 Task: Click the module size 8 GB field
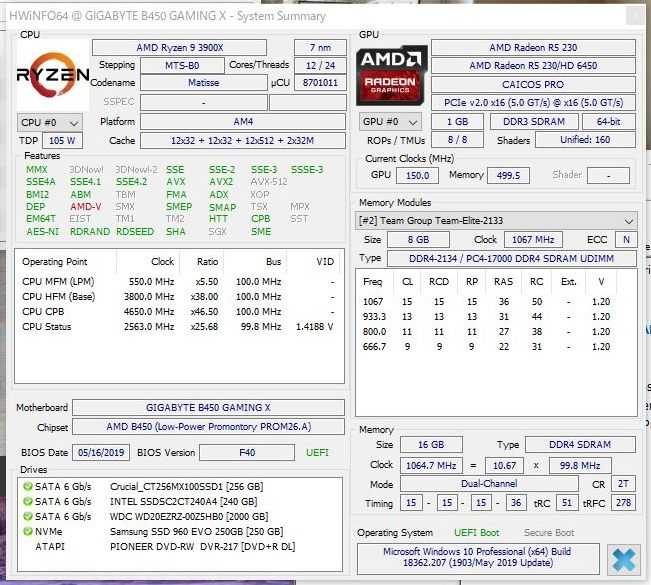[x=418, y=240]
